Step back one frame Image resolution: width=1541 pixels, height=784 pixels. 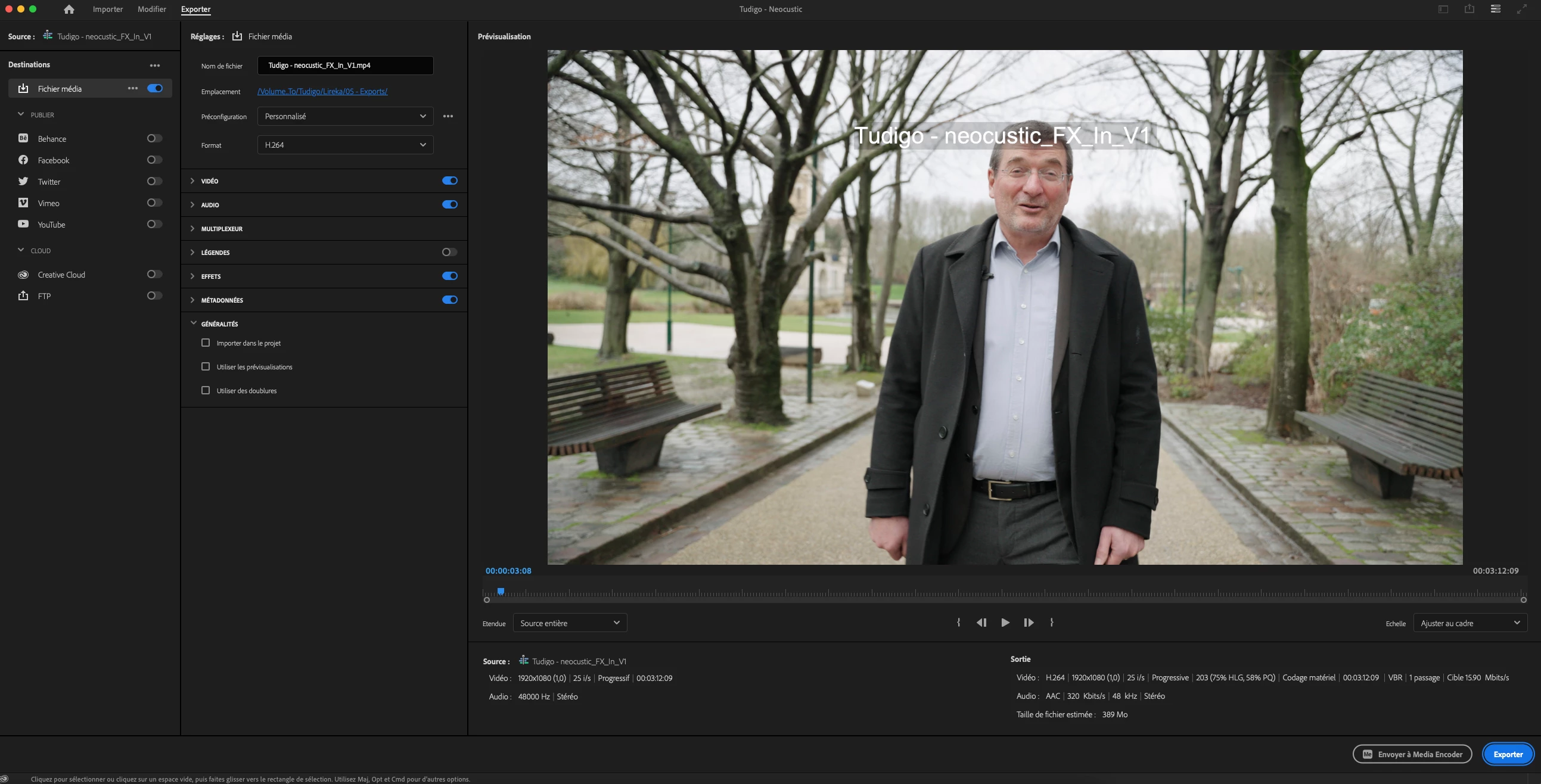[981, 623]
